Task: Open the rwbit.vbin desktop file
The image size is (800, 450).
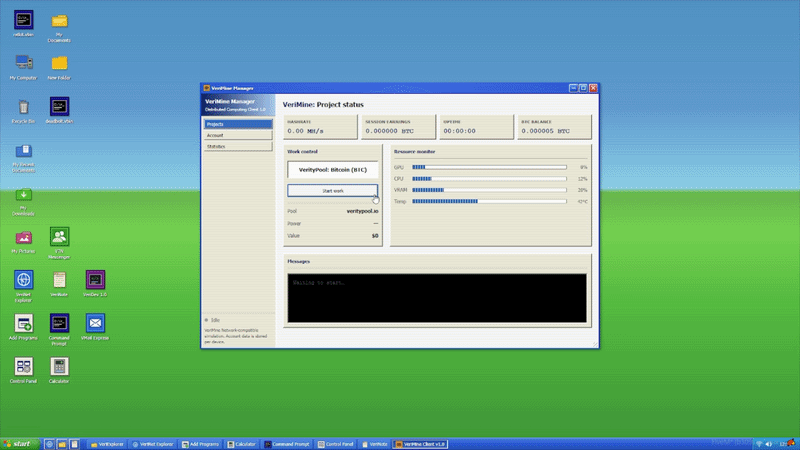Action: click(x=23, y=20)
